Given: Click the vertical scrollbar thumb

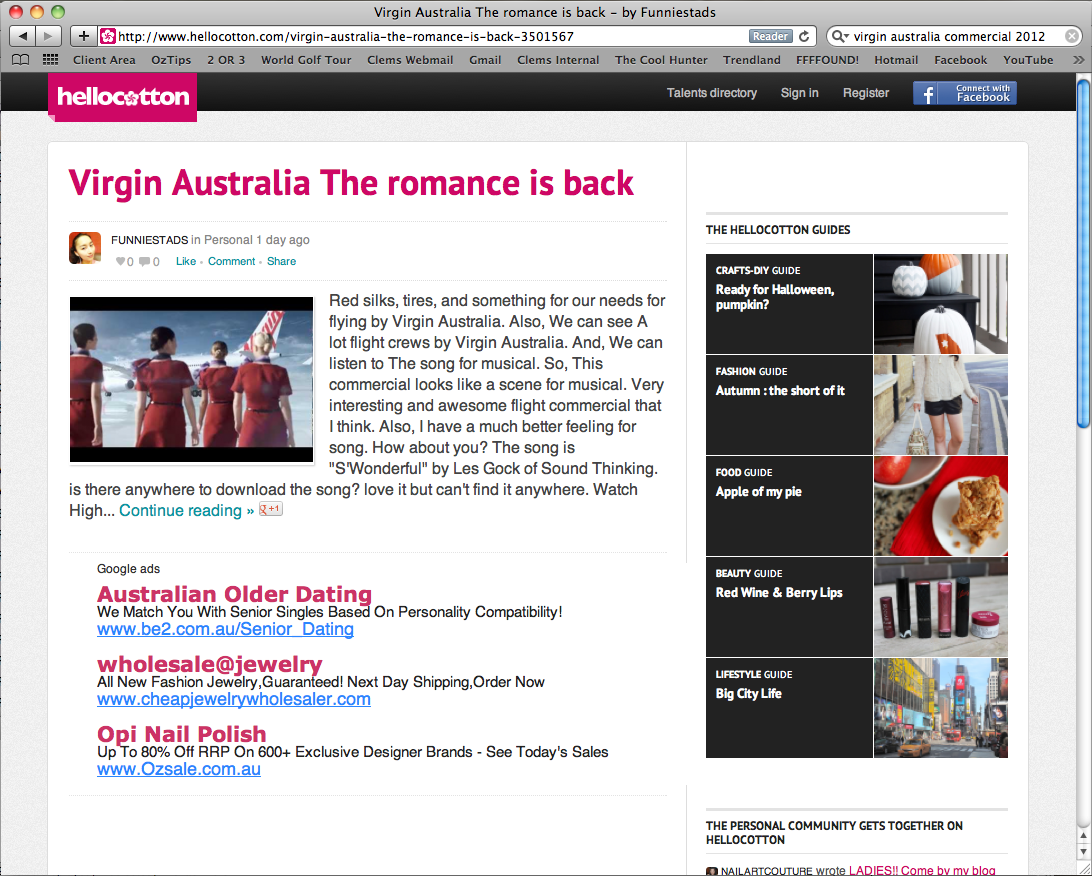Looking at the screenshot, I should (1084, 254).
